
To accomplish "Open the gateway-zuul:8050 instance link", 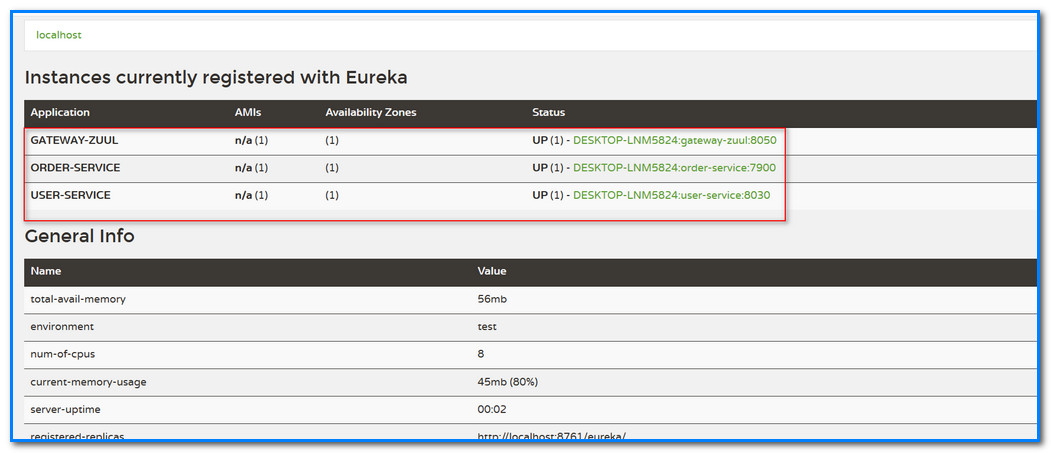I will click(674, 141).
